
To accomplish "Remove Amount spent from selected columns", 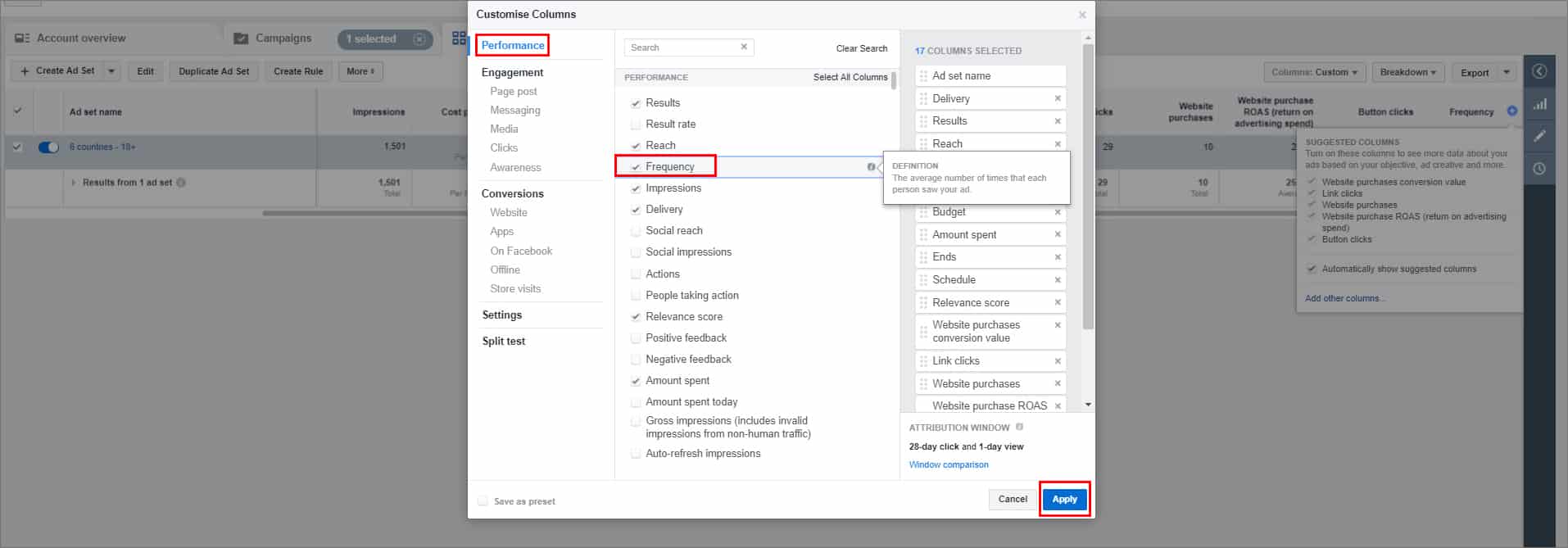I will click(1058, 234).
